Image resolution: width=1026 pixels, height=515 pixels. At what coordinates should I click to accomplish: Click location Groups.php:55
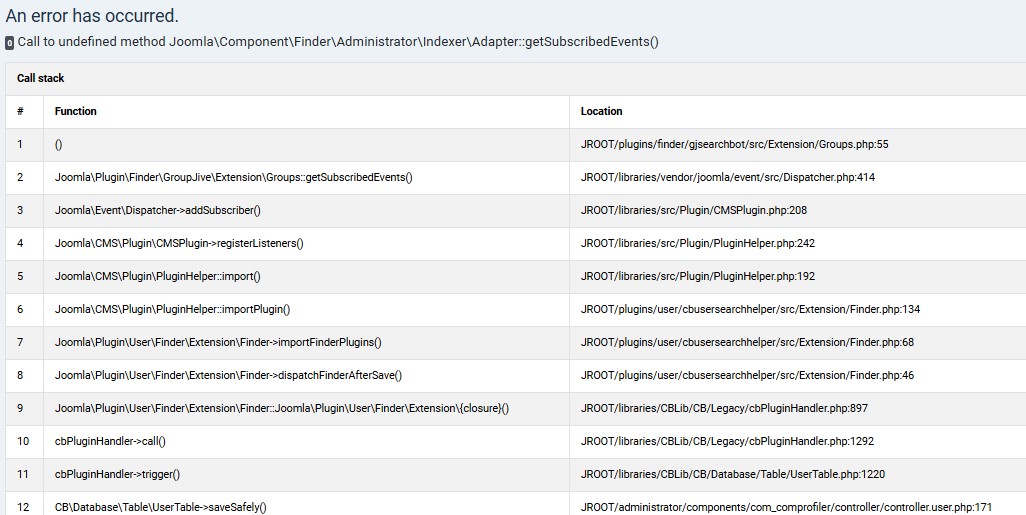[x=734, y=145]
